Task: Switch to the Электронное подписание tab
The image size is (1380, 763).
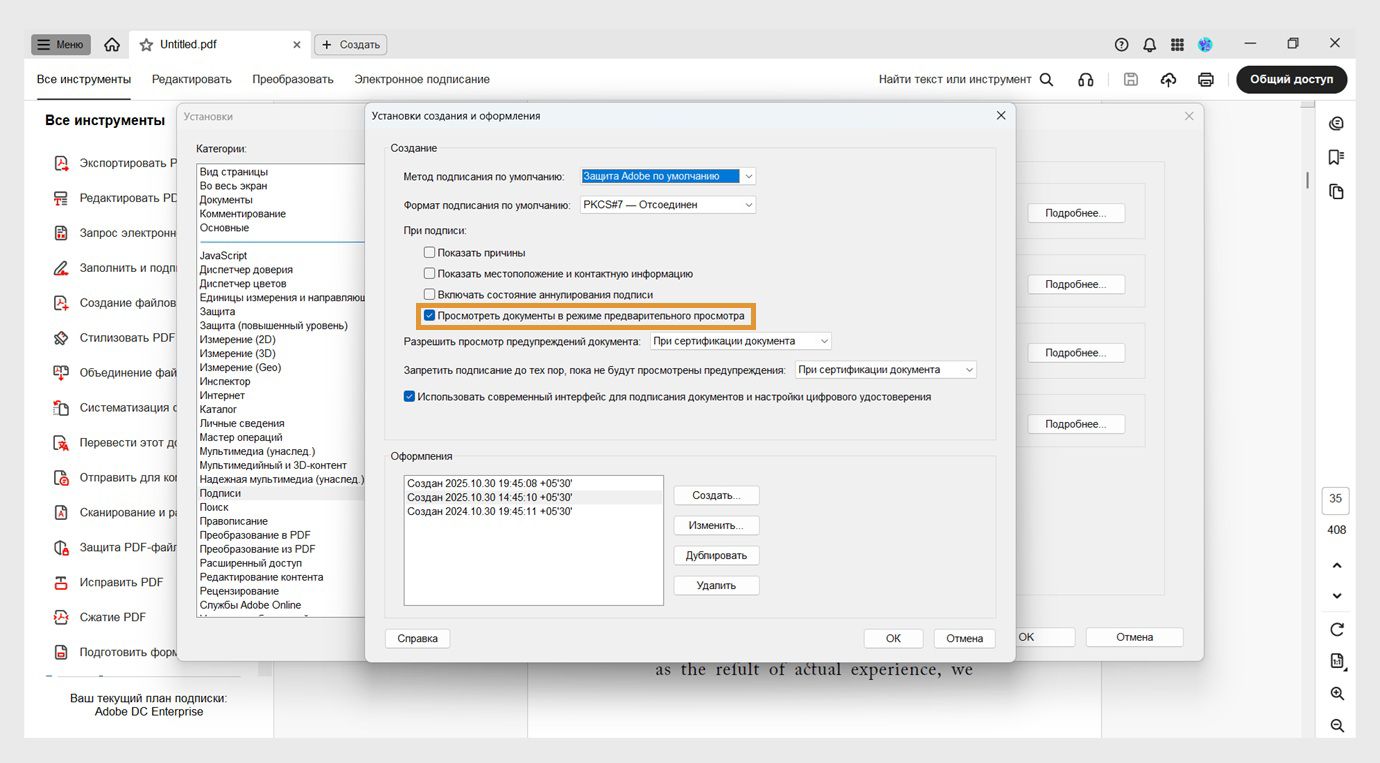Action: [x=422, y=79]
